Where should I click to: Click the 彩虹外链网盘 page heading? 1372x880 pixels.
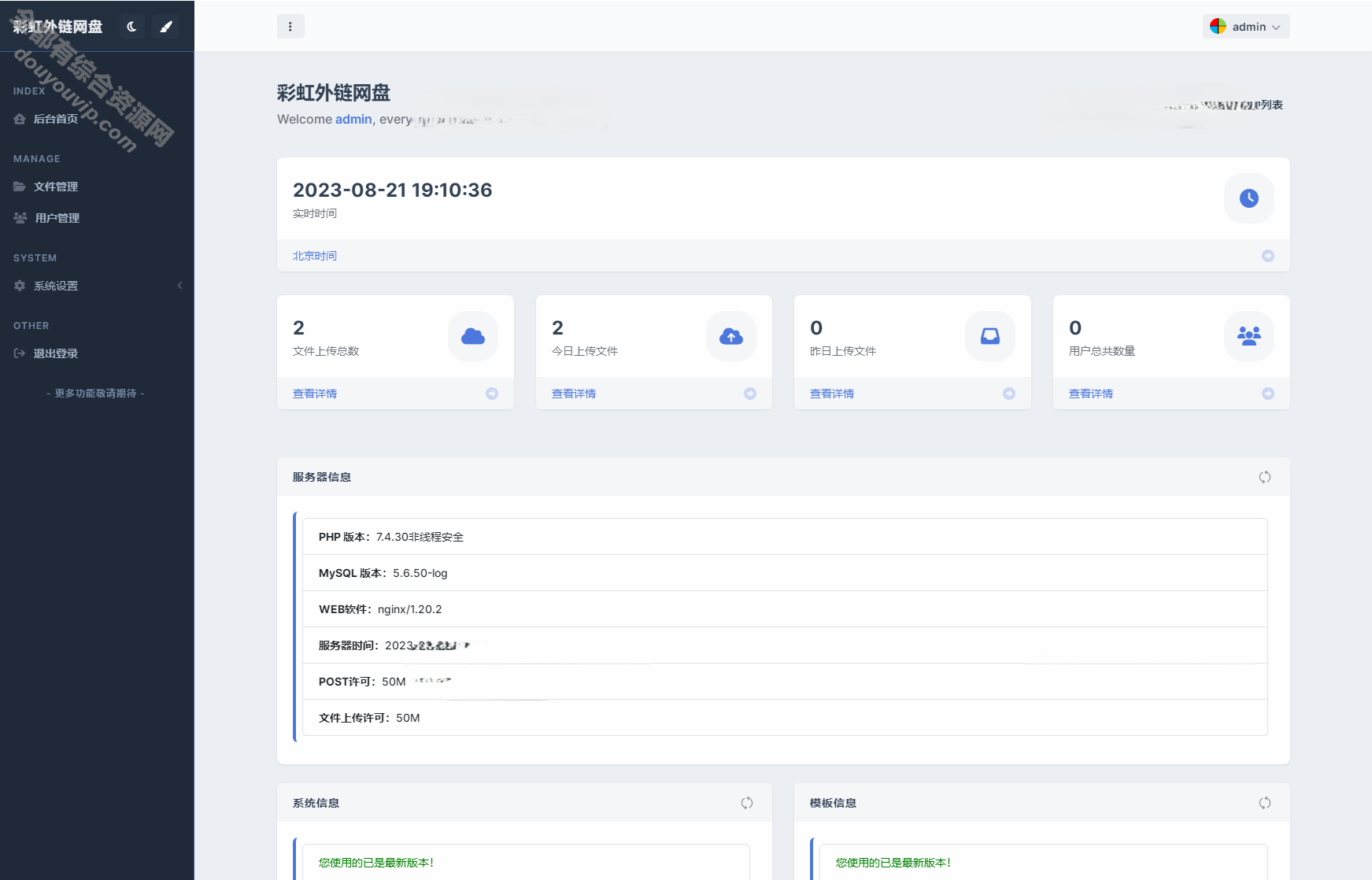[x=334, y=93]
